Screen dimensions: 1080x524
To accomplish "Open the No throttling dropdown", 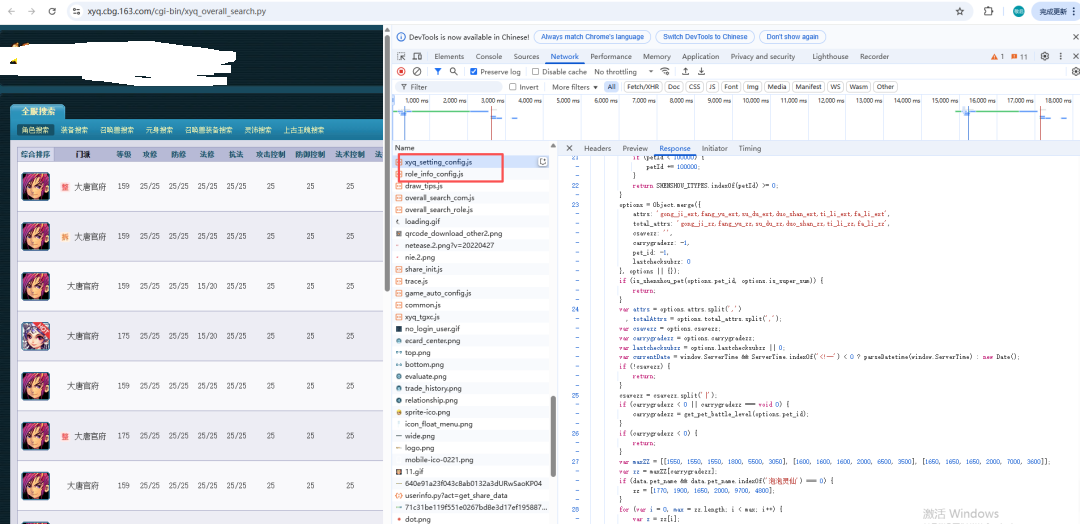I will 624,72.
